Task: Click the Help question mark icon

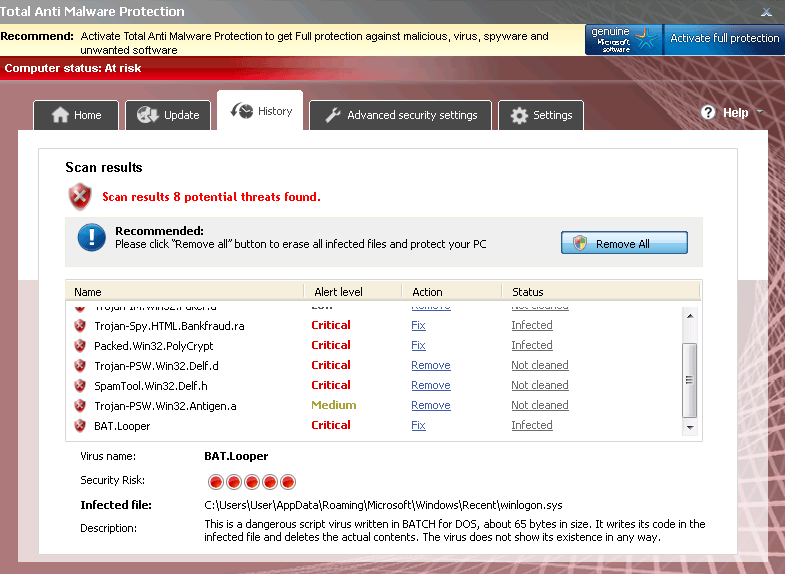Action: coord(708,113)
